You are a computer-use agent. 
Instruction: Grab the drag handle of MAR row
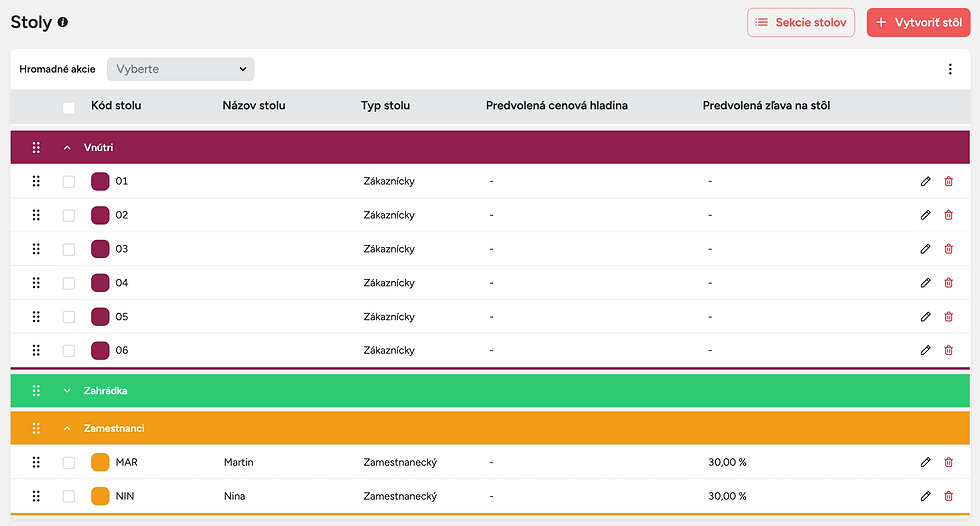[36, 462]
